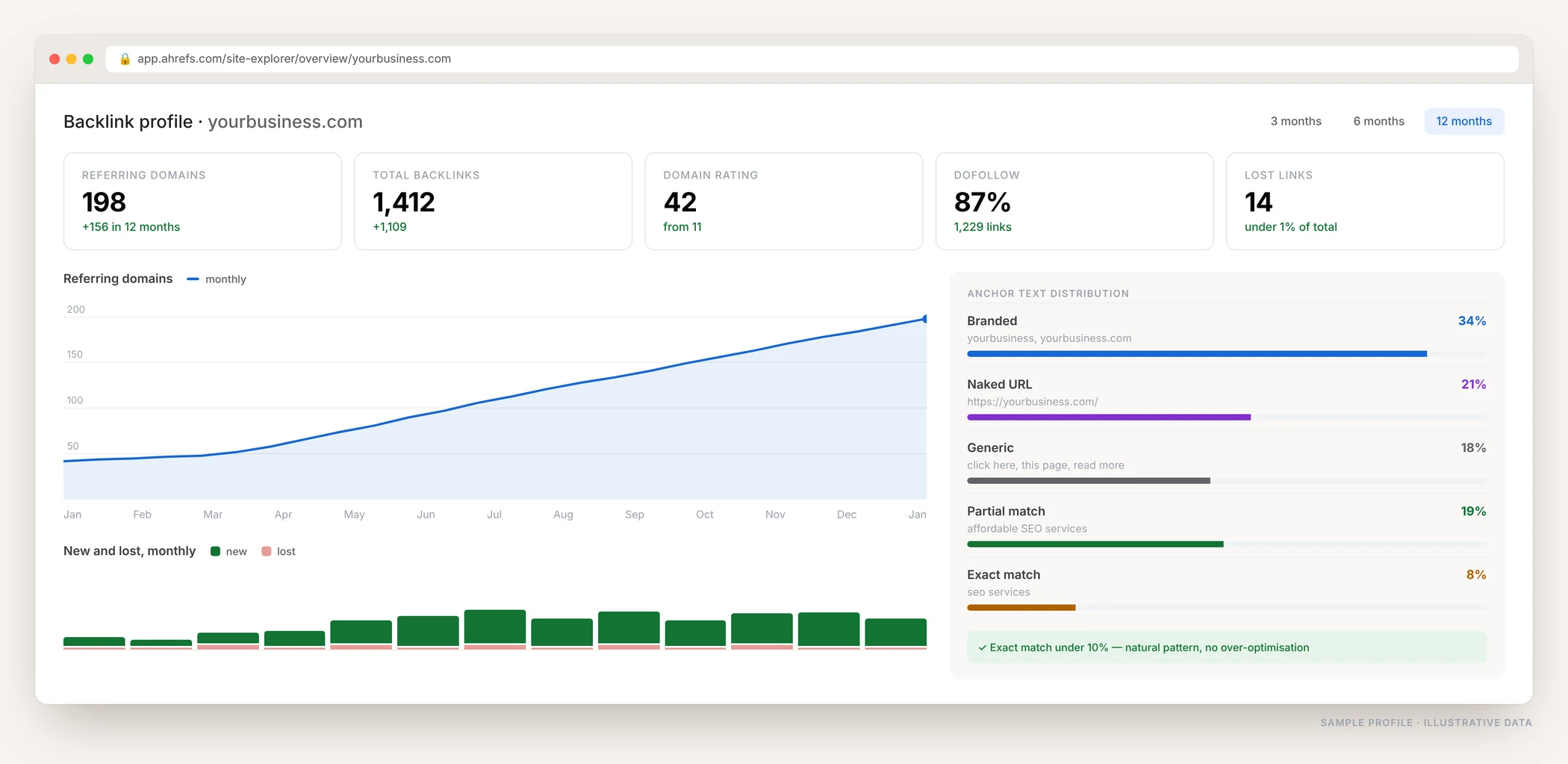Open the Lost Links 14 card
This screenshot has height=764, width=1568.
click(1364, 201)
